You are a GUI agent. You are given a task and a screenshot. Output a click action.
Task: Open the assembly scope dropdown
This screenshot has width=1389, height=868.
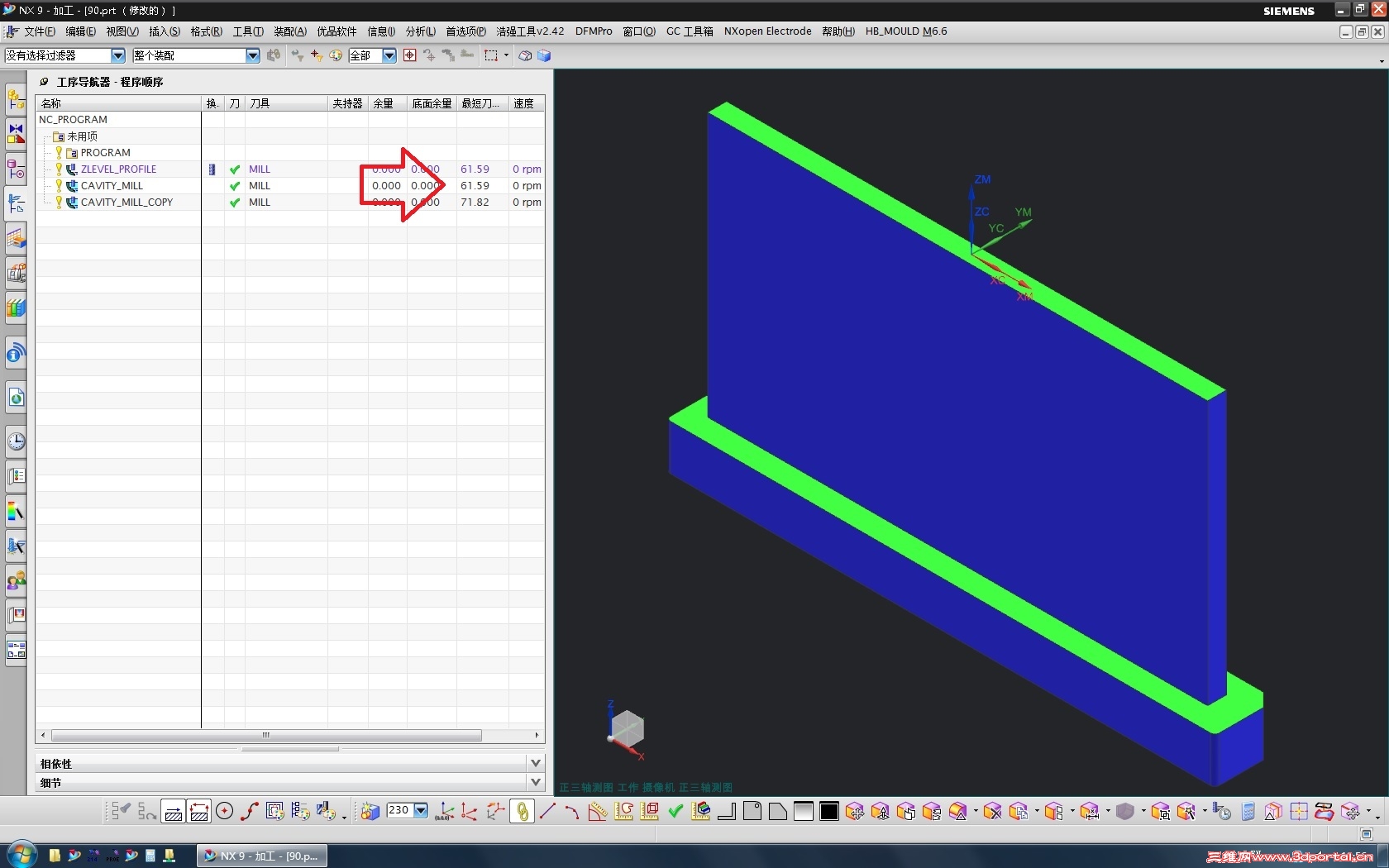(x=253, y=55)
